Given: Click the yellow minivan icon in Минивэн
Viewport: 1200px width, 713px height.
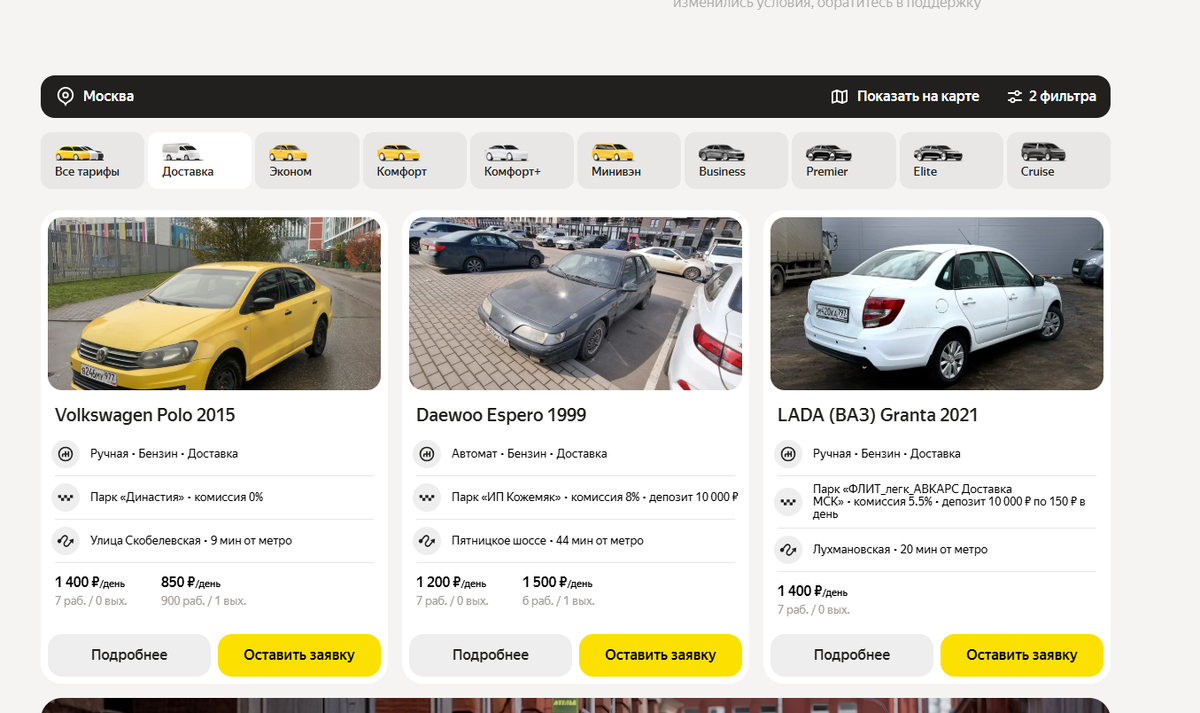Looking at the screenshot, I should (612, 153).
